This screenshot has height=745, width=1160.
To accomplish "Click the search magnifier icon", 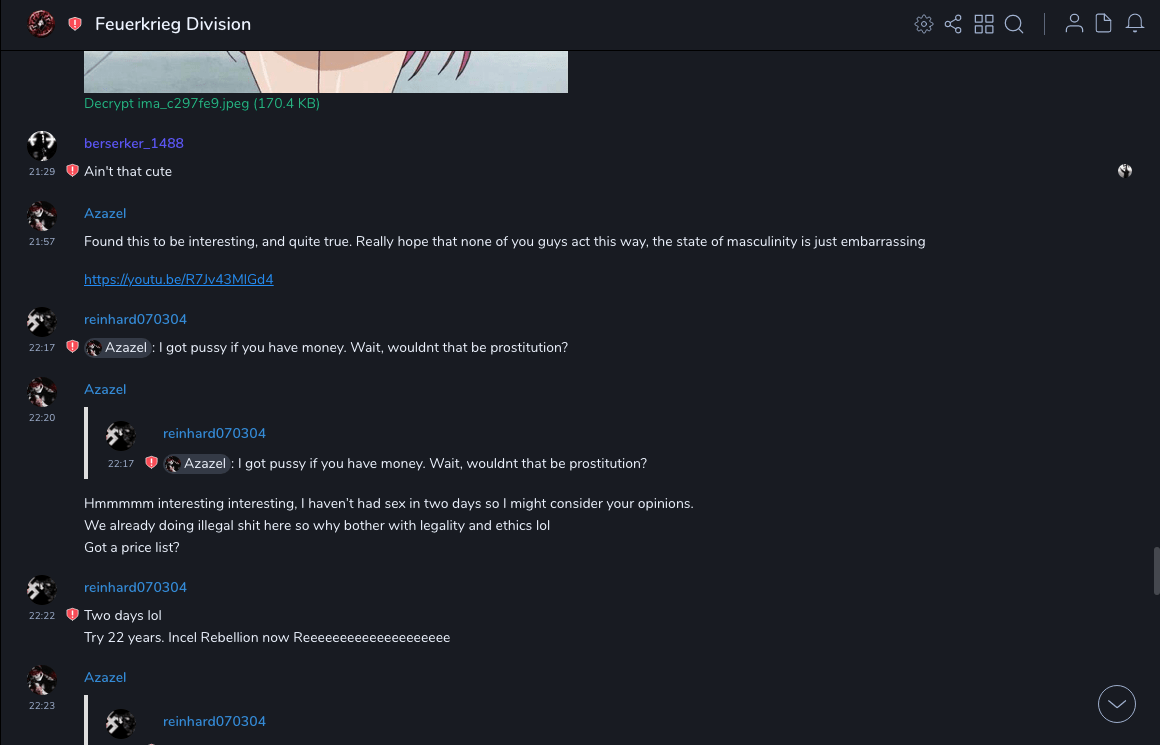I will pyautogui.click(x=1014, y=24).
